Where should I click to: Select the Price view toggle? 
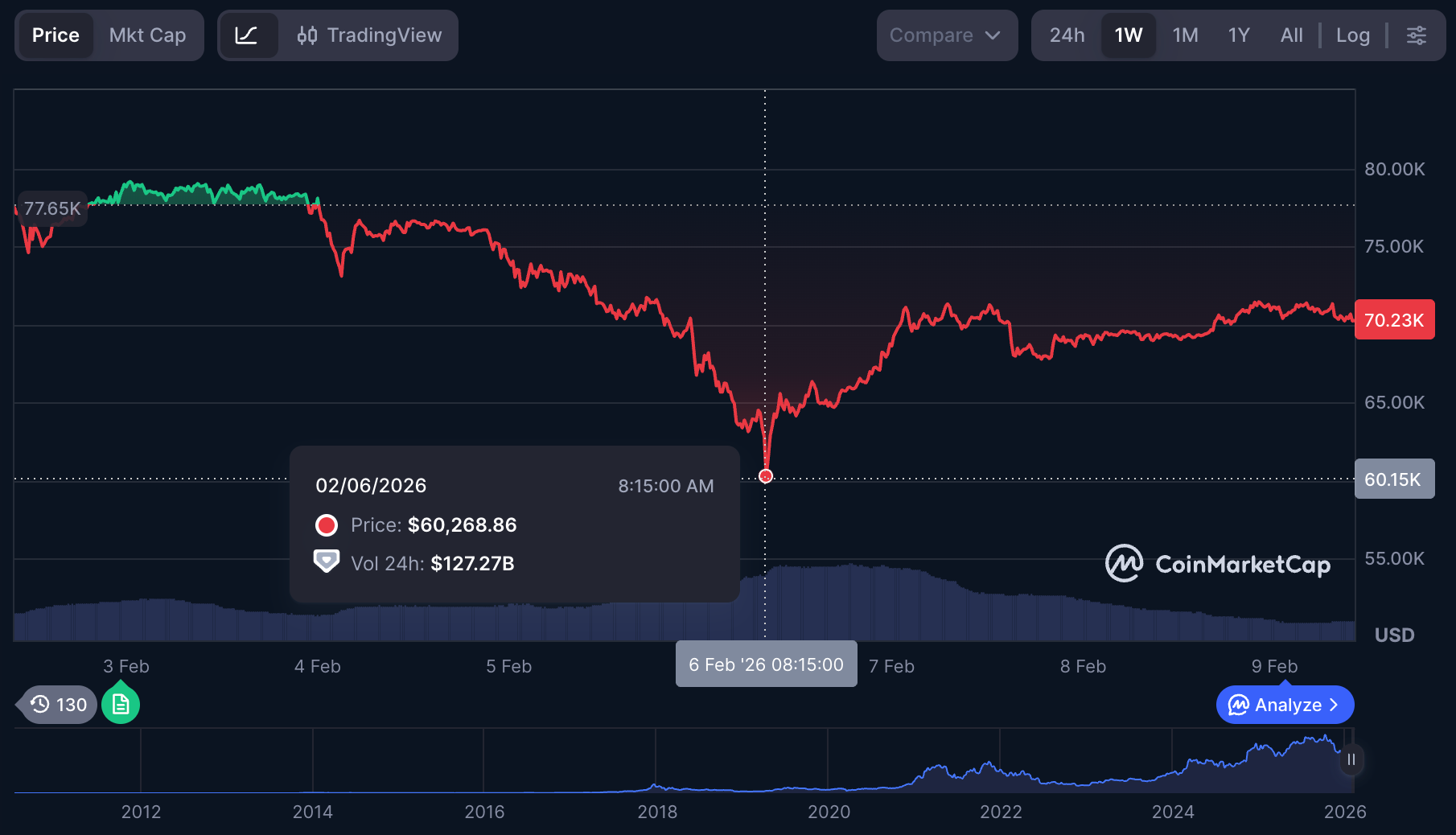pos(56,35)
